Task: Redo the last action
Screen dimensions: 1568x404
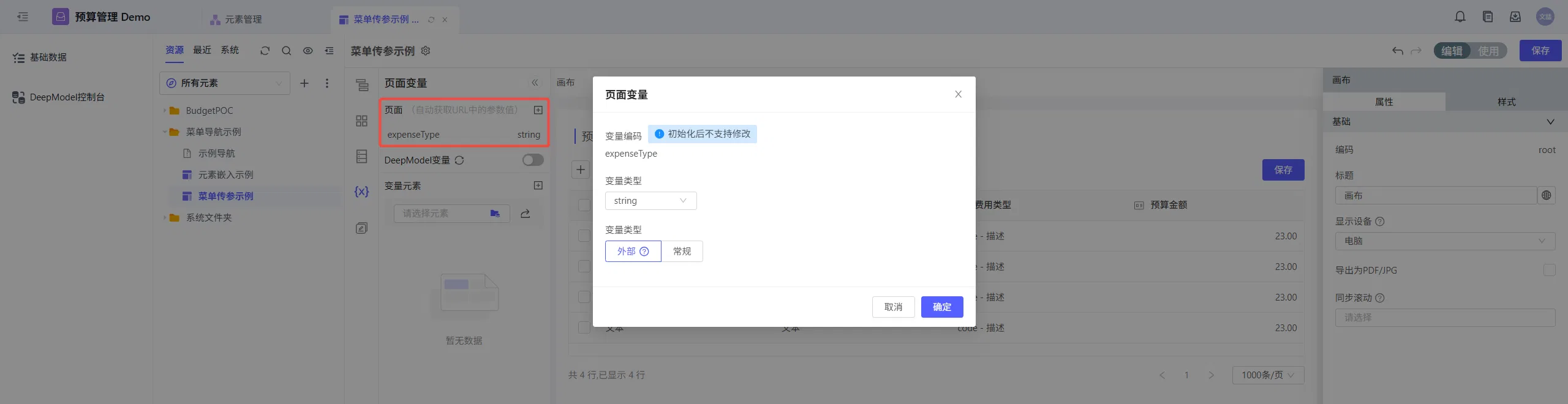Action: [1416, 51]
